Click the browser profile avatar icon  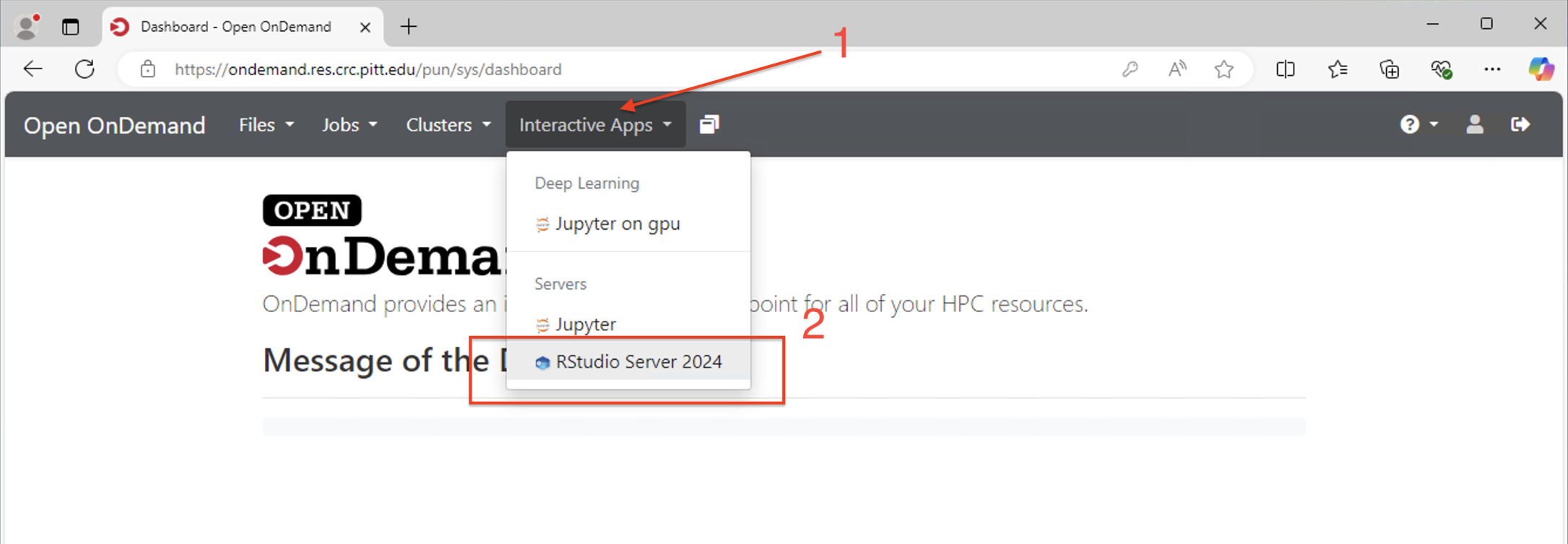pos(27,27)
